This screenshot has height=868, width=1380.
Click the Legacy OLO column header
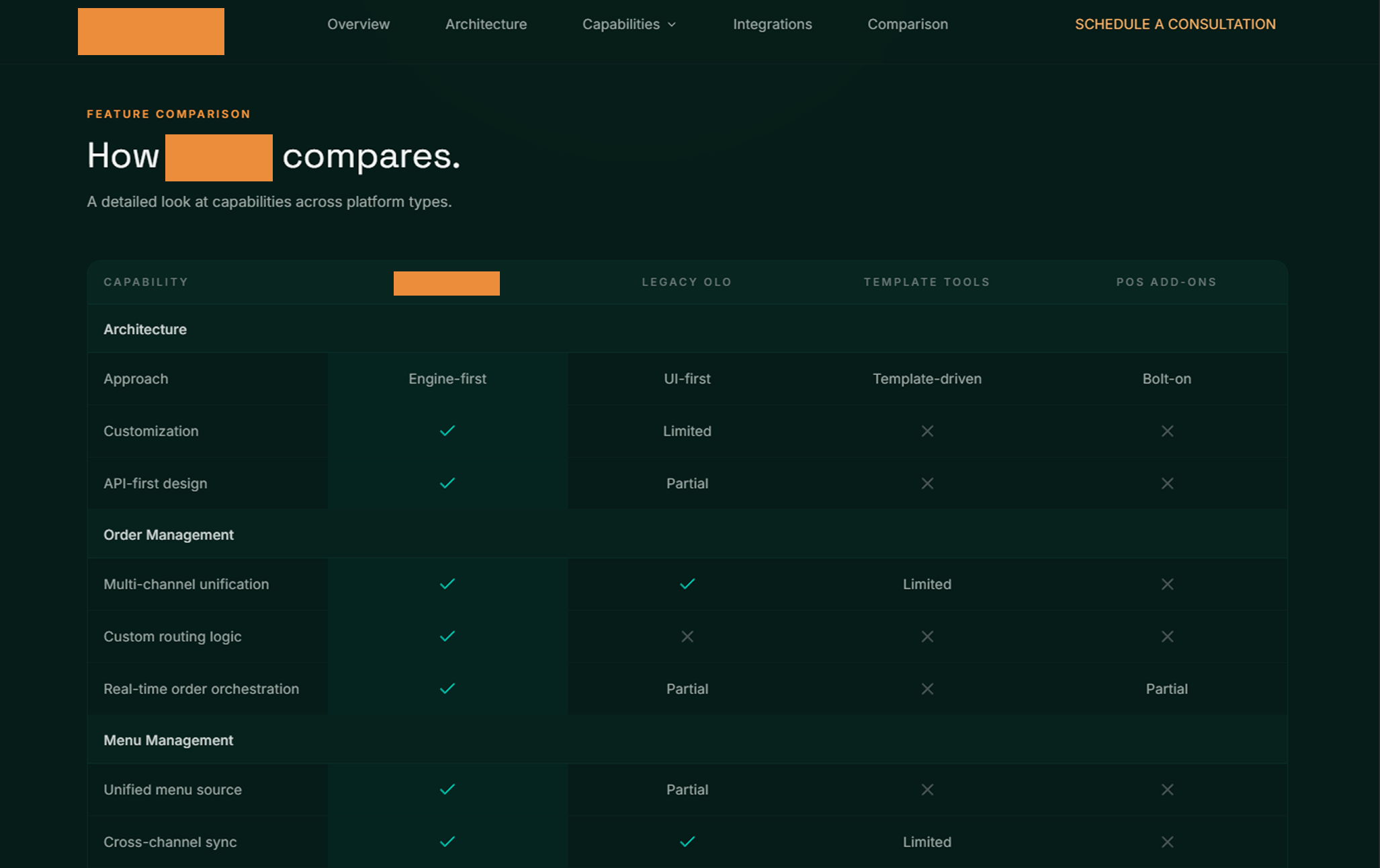pos(686,282)
